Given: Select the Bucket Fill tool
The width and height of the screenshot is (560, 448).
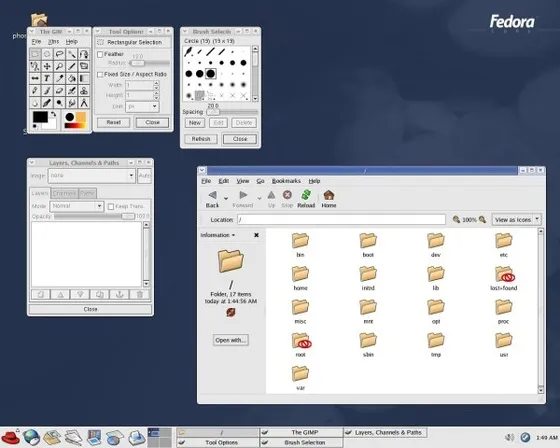Looking at the screenshot, I should (x=71, y=78).
